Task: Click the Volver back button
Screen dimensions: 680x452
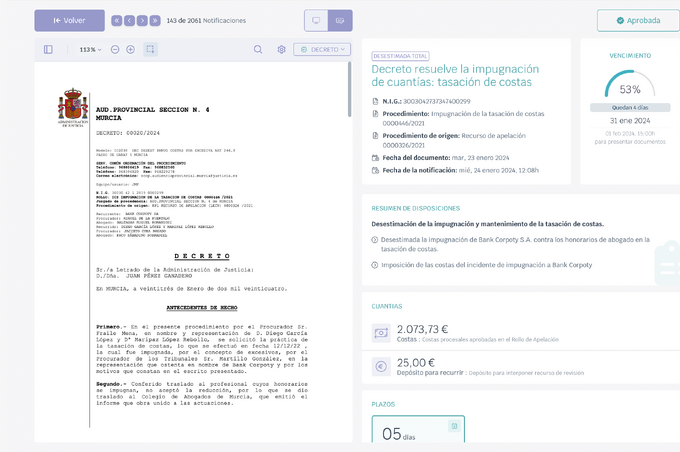Action: pos(69,20)
